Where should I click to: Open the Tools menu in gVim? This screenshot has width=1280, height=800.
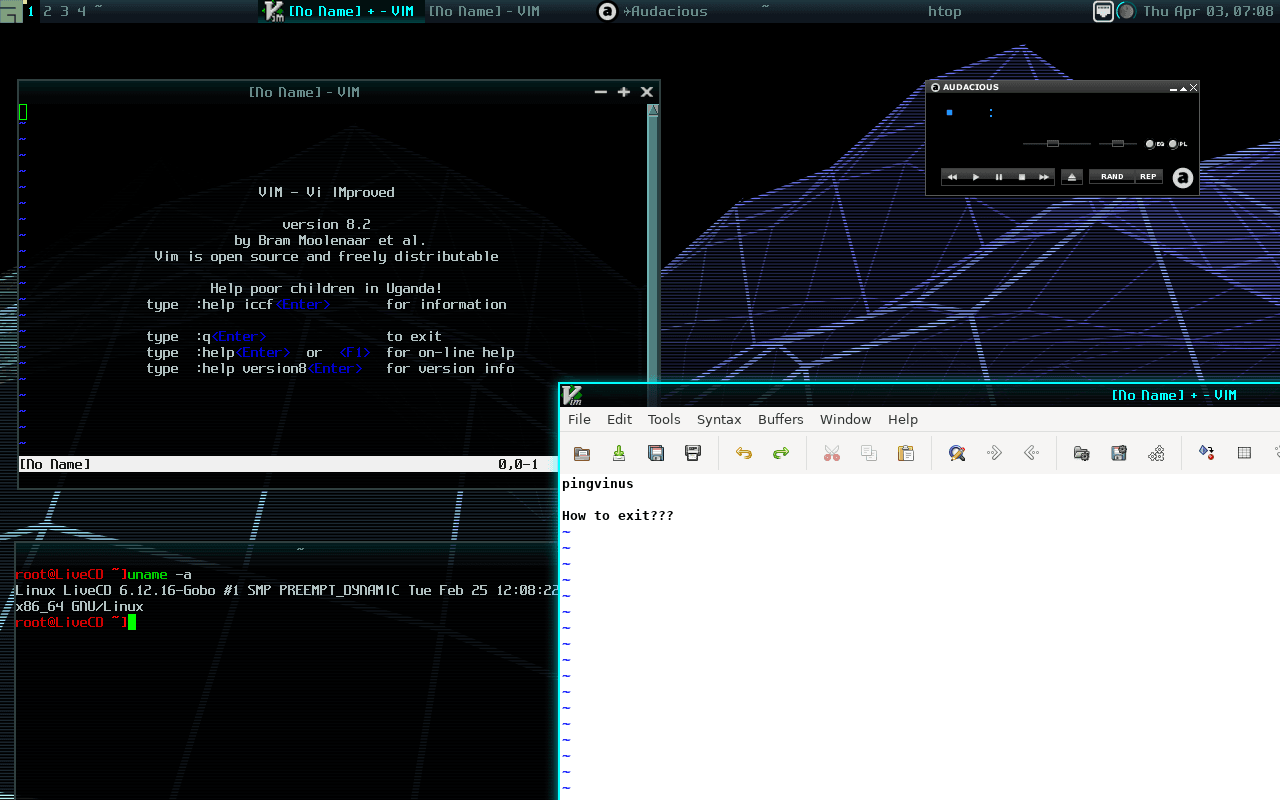point(664,419)
